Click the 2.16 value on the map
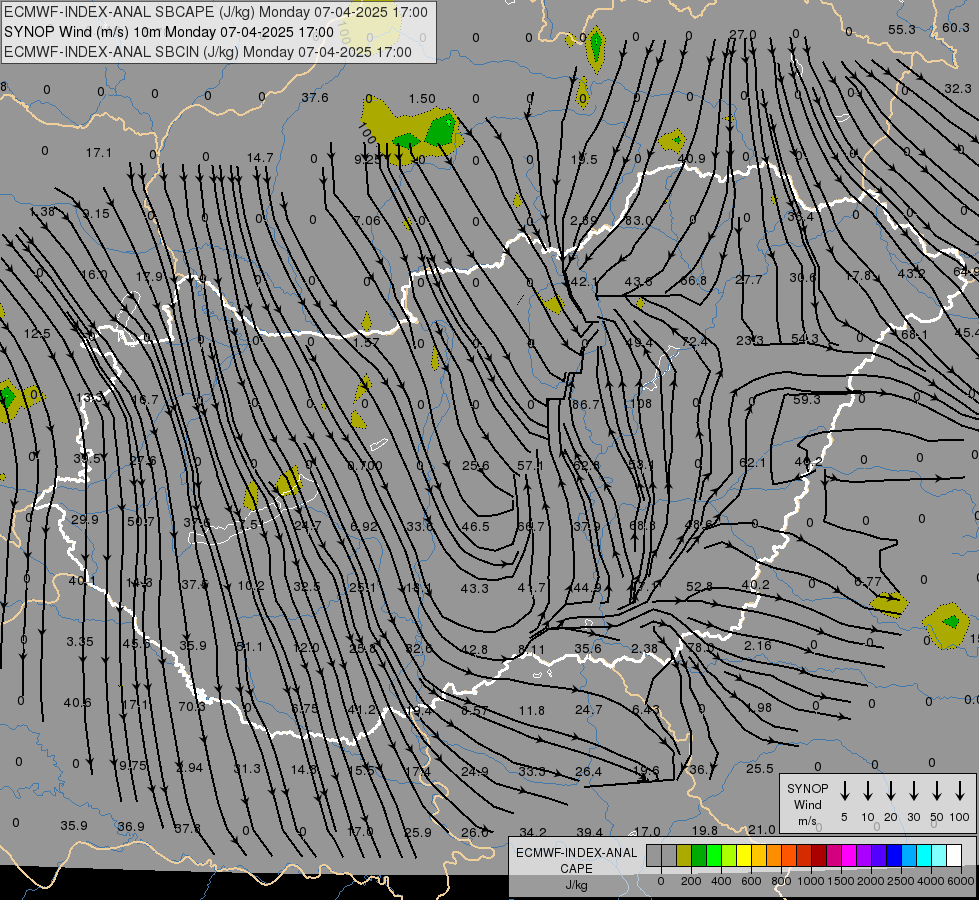This screenshot has height=900, width=979. coord(757,645)
